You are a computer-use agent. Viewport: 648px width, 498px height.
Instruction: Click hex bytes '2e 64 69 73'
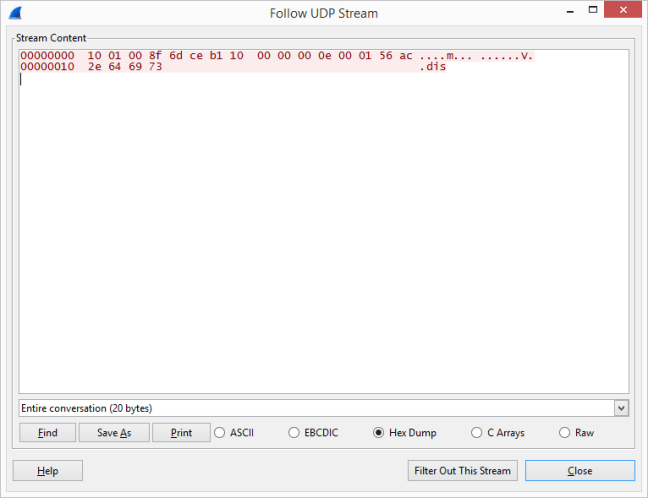(x=125, y=67)
